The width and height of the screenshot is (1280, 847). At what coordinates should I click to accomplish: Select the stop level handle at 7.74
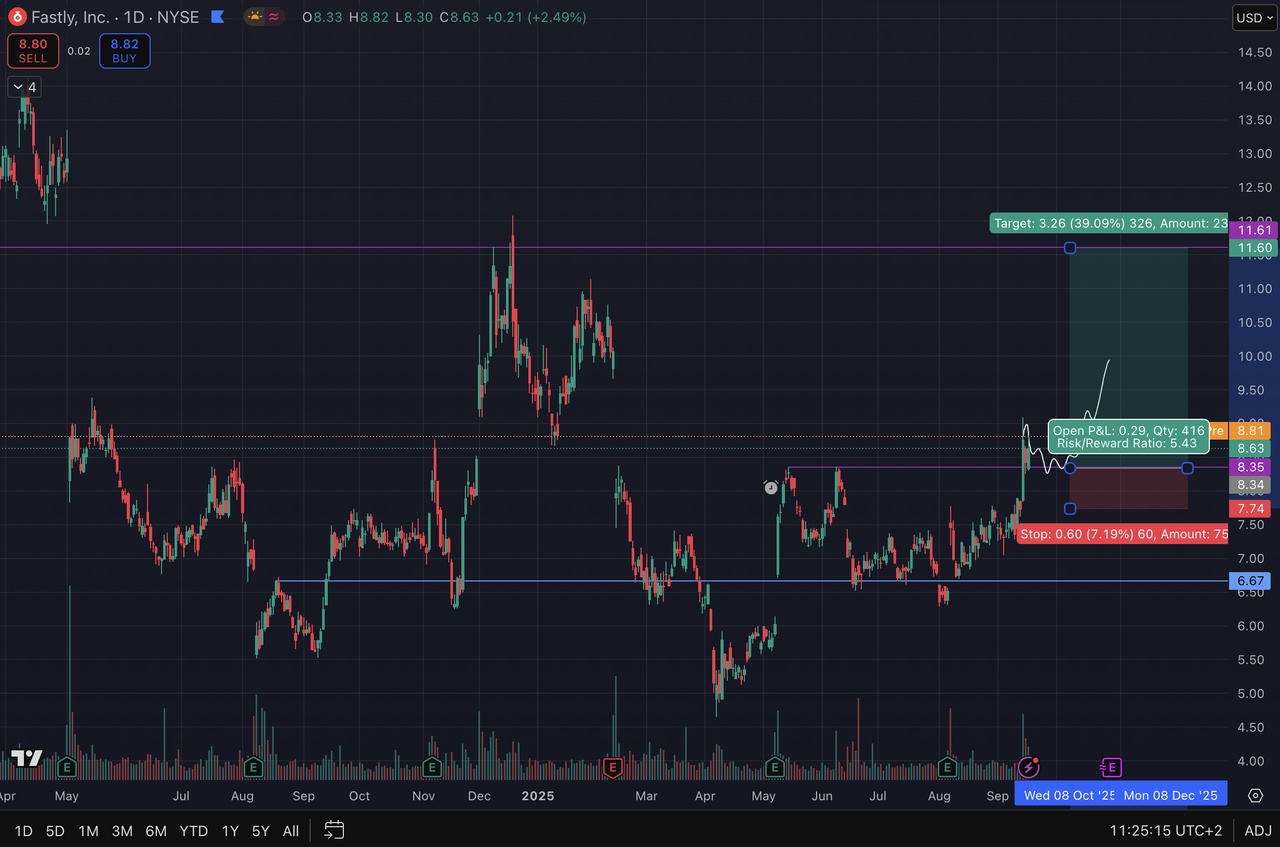(x=1070, y=509)
